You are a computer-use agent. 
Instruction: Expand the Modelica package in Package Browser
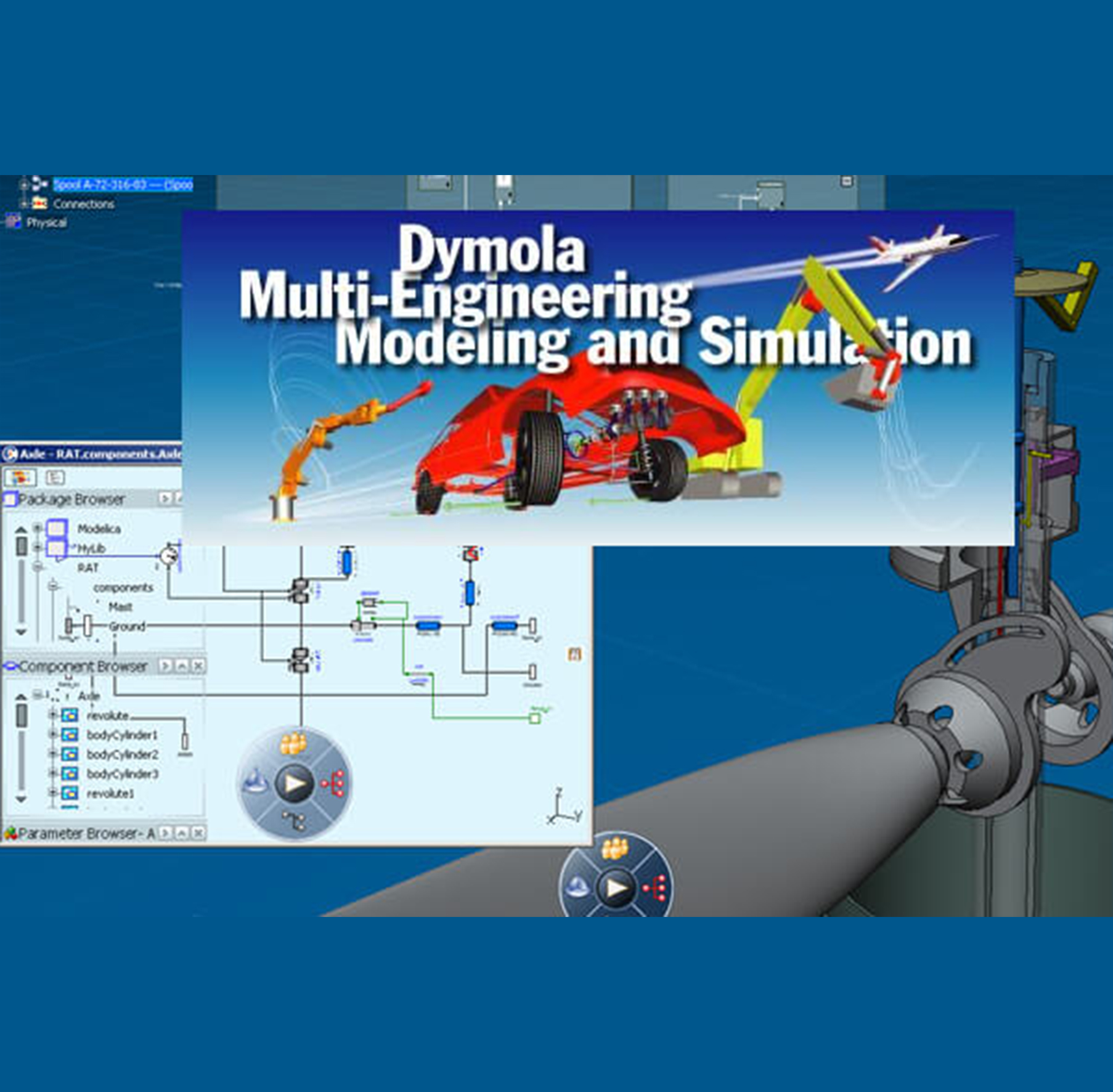point(38,529)
